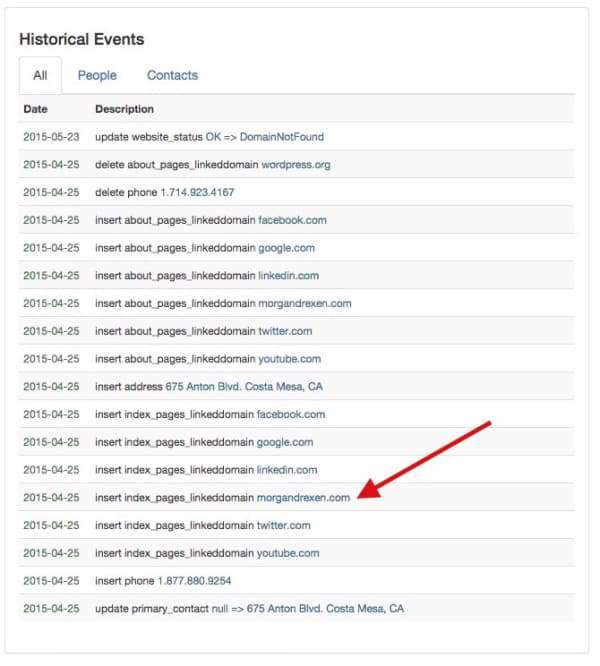
Task: Open morgandrexen.com in about_pages row
Action: [305, 303]
